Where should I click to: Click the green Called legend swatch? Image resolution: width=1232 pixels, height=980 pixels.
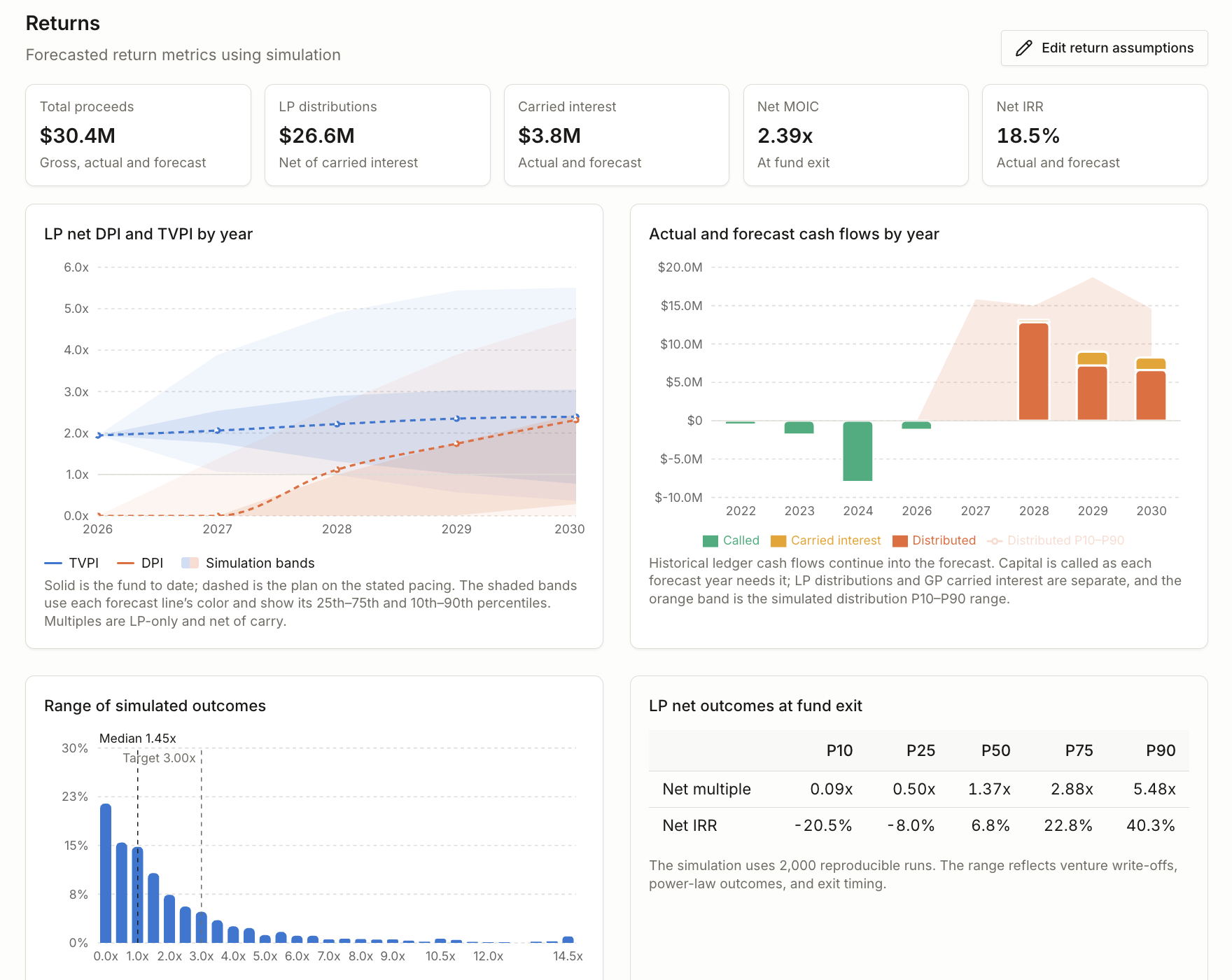tap(710, 541)
